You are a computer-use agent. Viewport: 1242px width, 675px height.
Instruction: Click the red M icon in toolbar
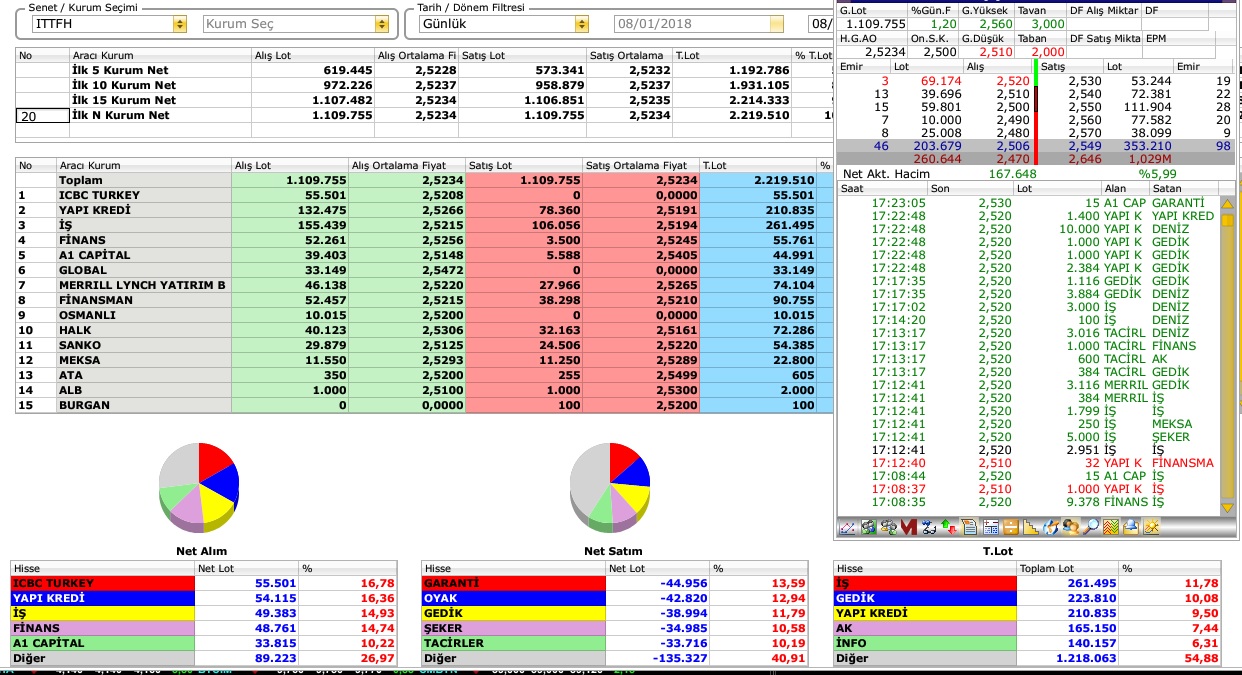coord(909,527)
